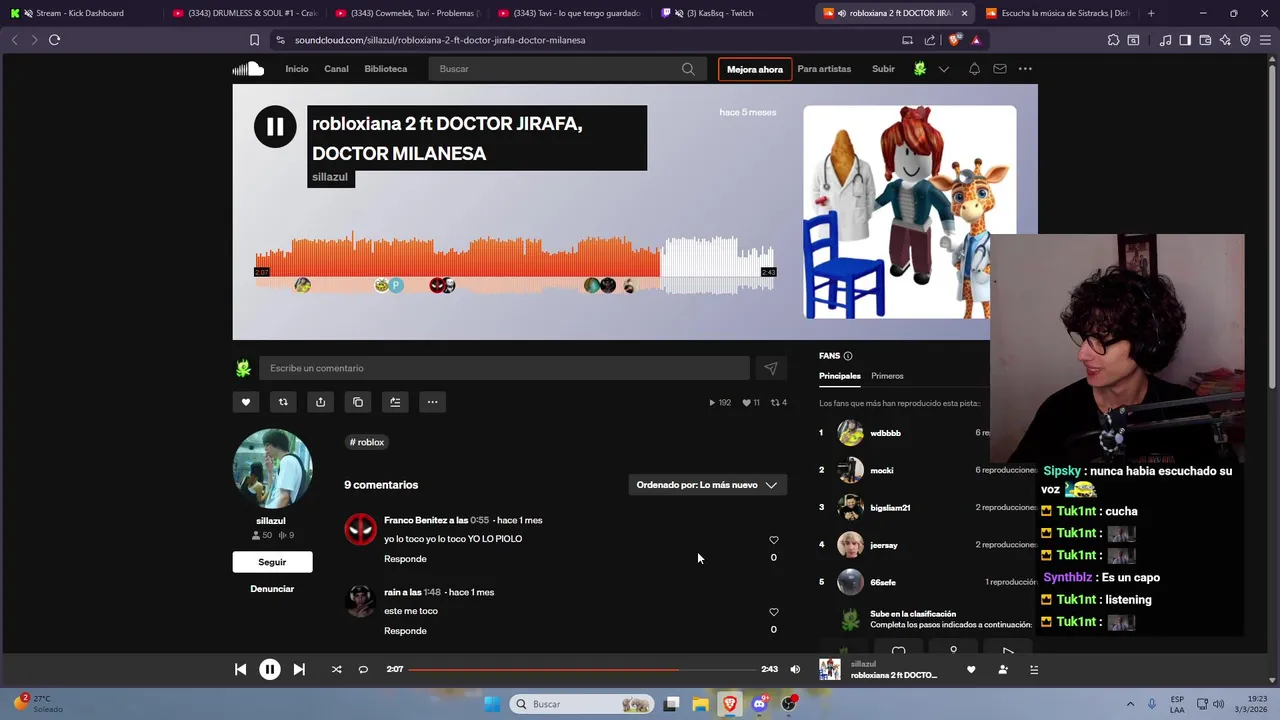Like rain's comment
The image size is (1280, 720).
[773, 612]
